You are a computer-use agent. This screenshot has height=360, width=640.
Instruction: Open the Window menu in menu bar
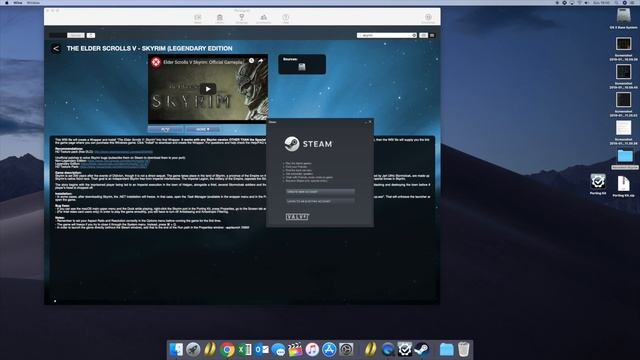[x=33, y=2]
